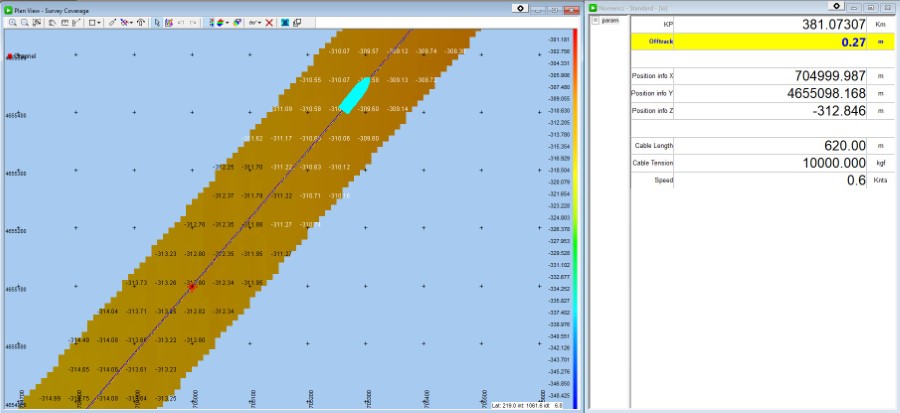Click the status bar coordinates readout
This screenshot has height=413, width=900.
click(x=527, y=406)
